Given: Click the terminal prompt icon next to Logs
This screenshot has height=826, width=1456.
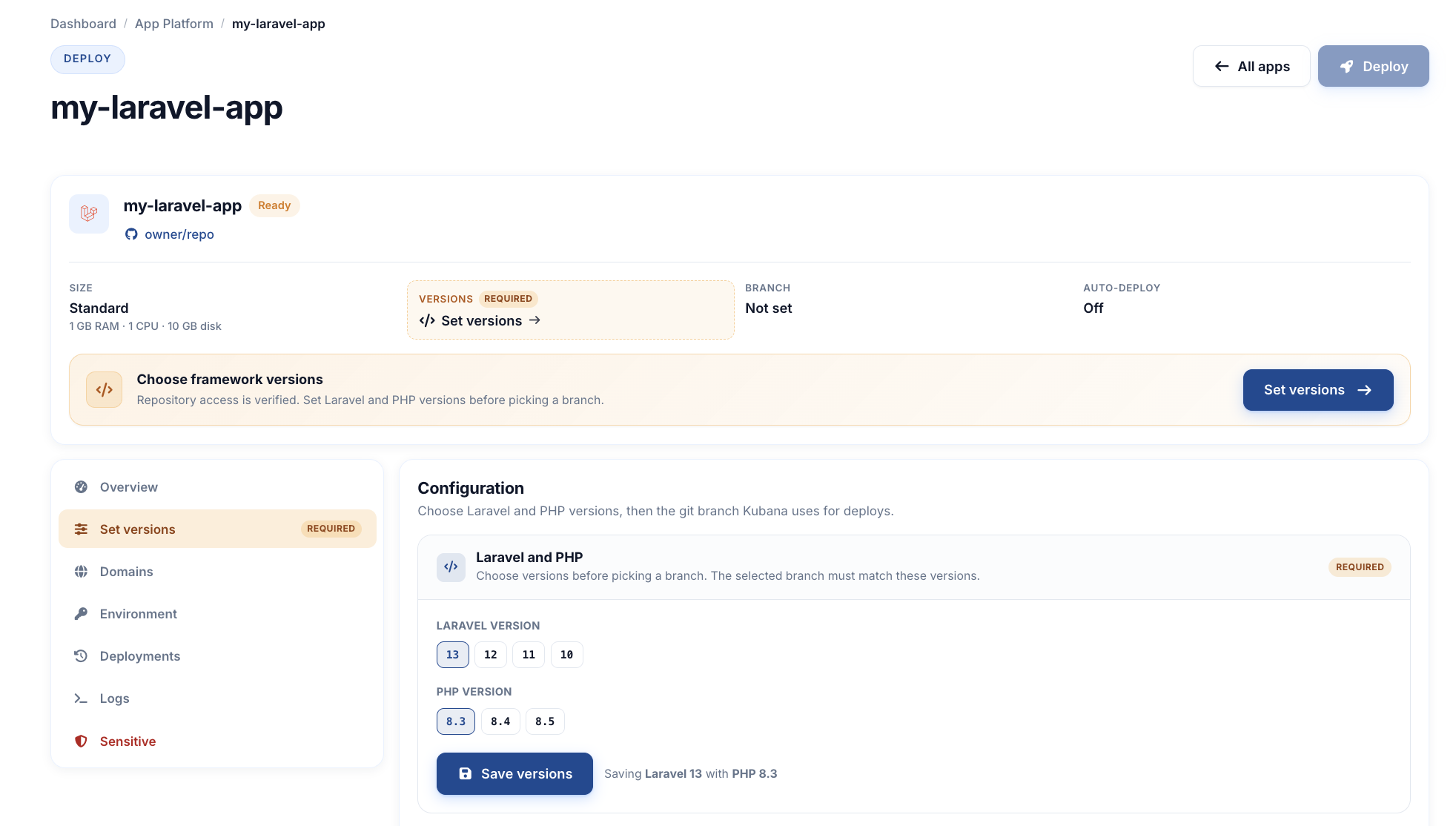Looking at the screenshot, I should [81, 698].
